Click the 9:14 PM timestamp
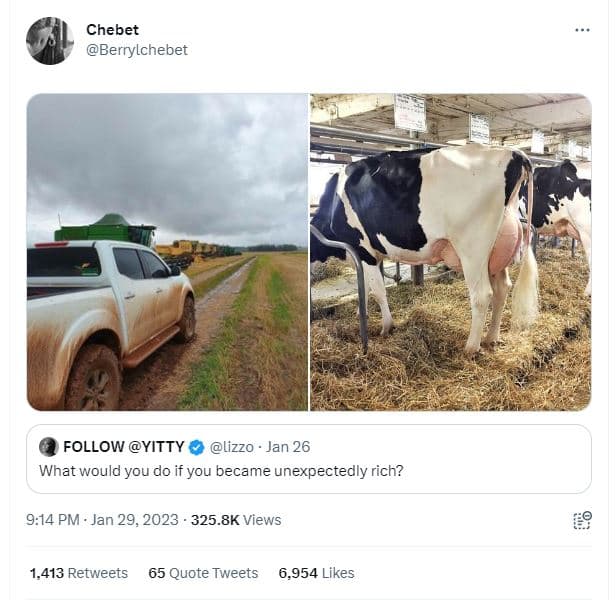The width and height of the screenshot is (616, 600). (x=53, y=520)
